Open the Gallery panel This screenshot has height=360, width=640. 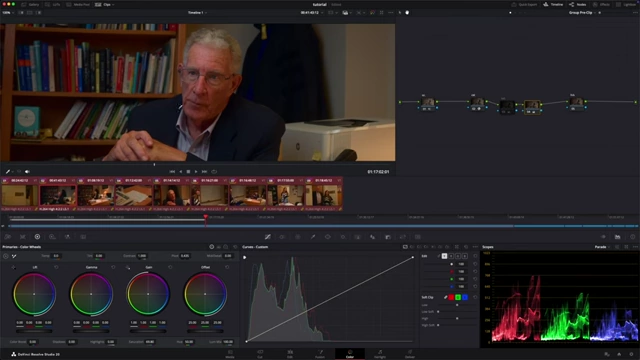30,4
